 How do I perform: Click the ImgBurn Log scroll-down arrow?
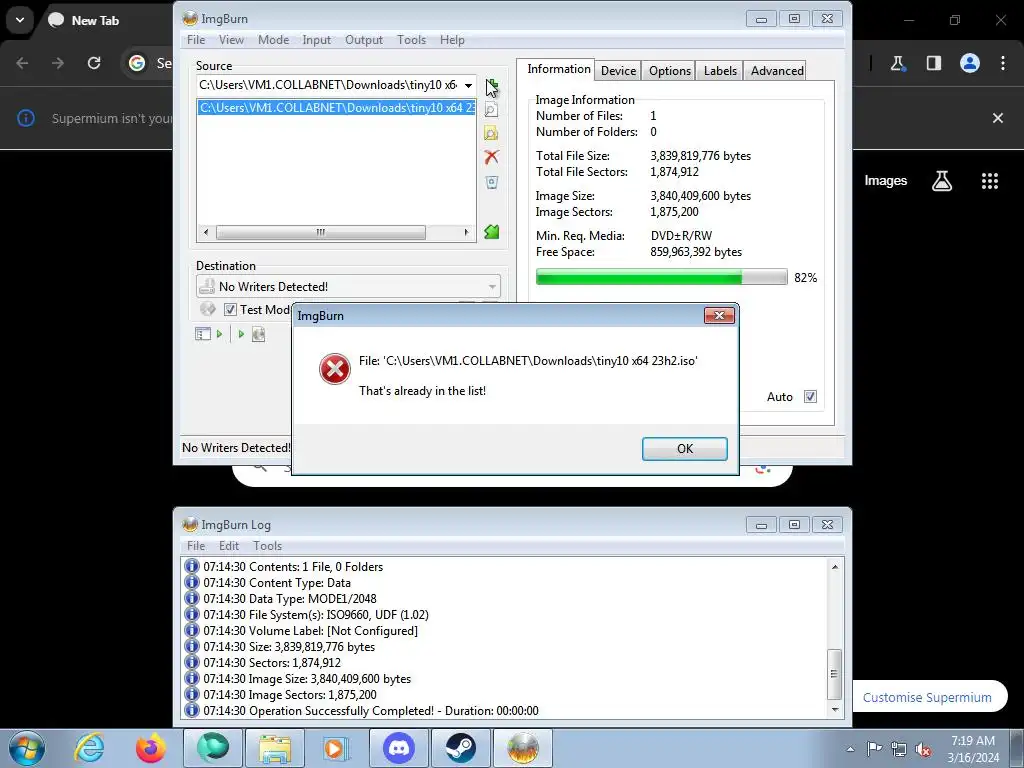(835, 710)
